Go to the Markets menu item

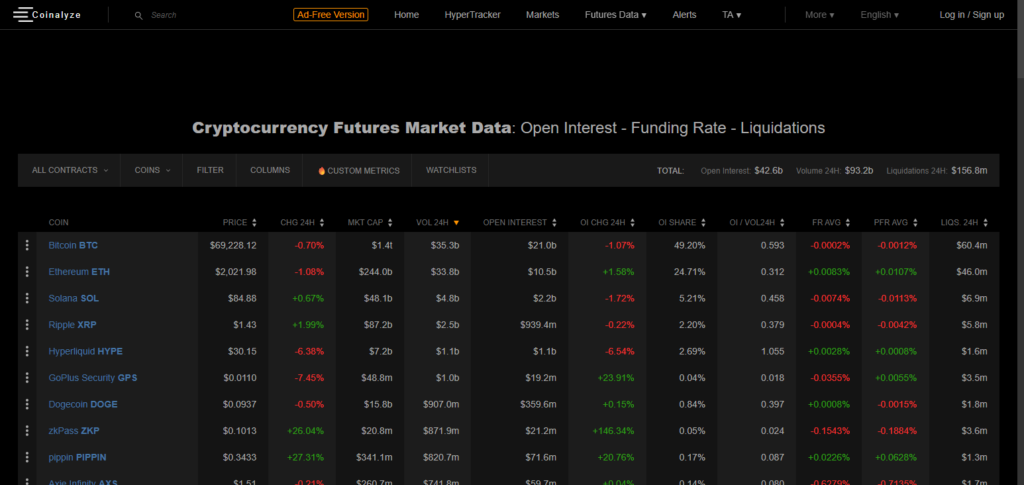542,15
